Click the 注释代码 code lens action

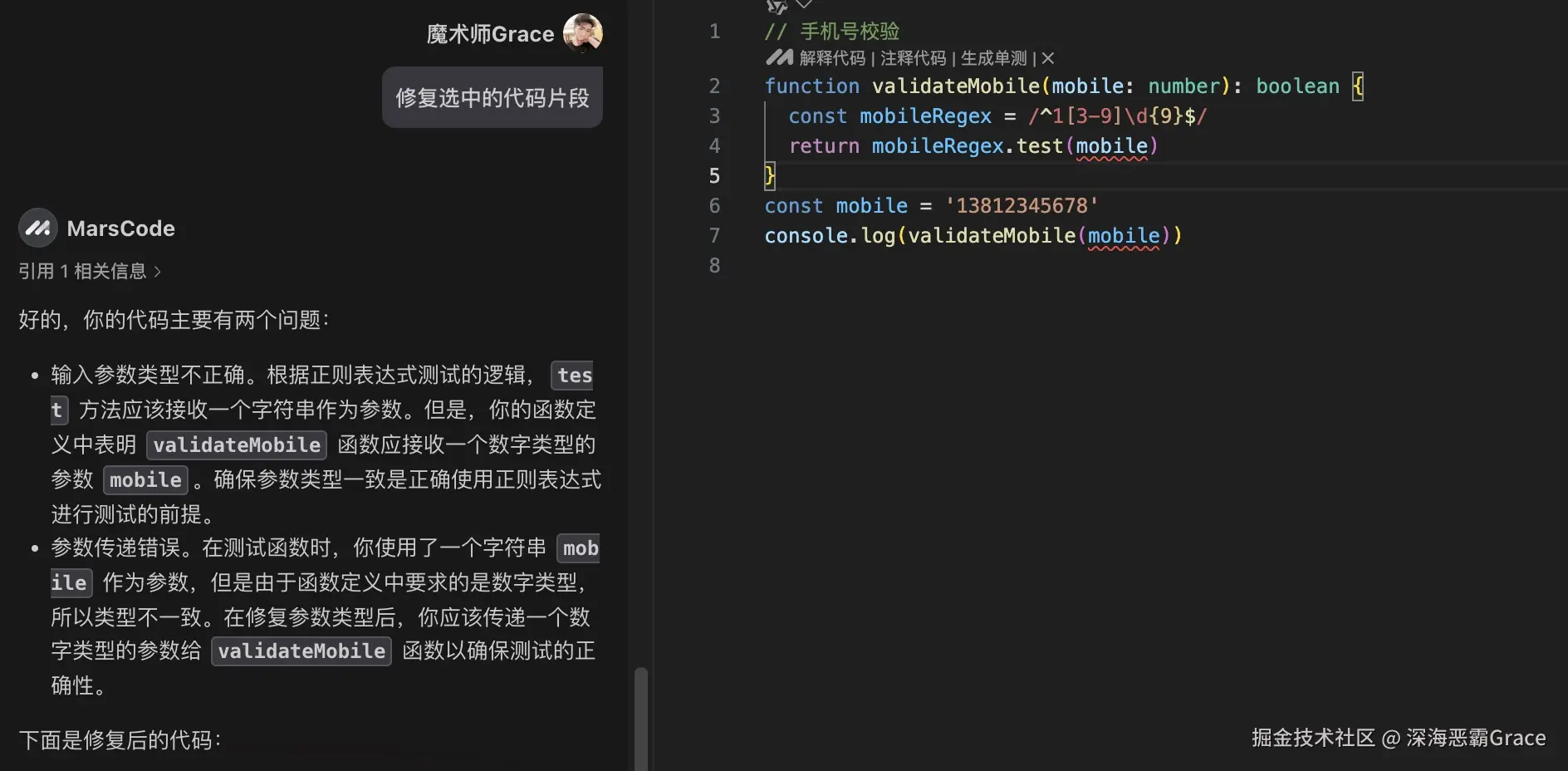pos(913,58)
